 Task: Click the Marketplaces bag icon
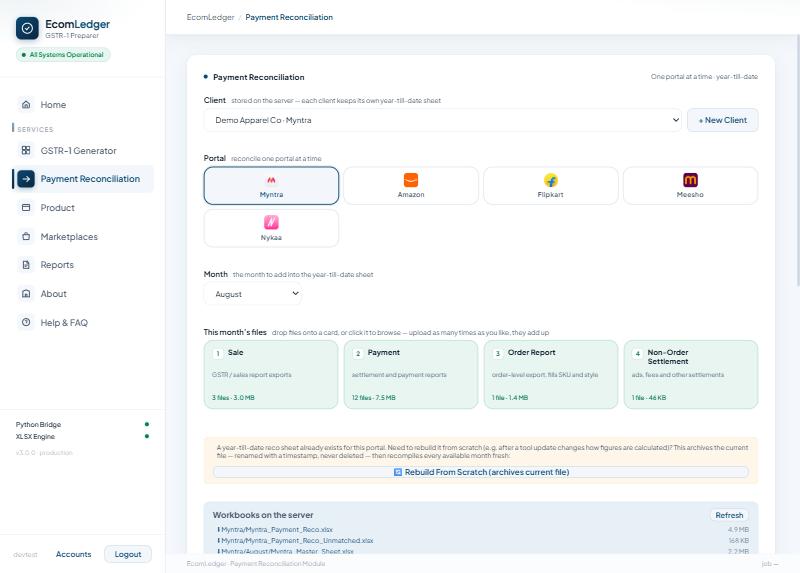tap(26, 237)
